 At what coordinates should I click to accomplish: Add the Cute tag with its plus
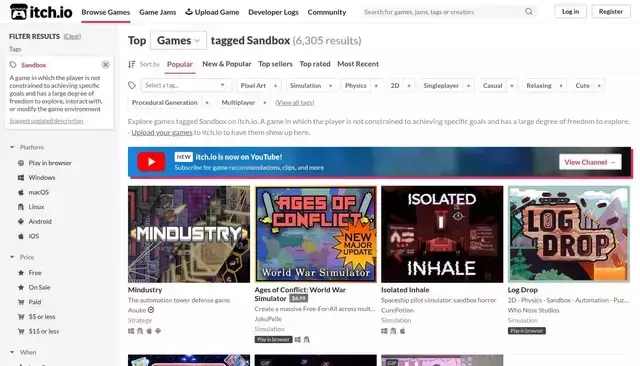599,86
